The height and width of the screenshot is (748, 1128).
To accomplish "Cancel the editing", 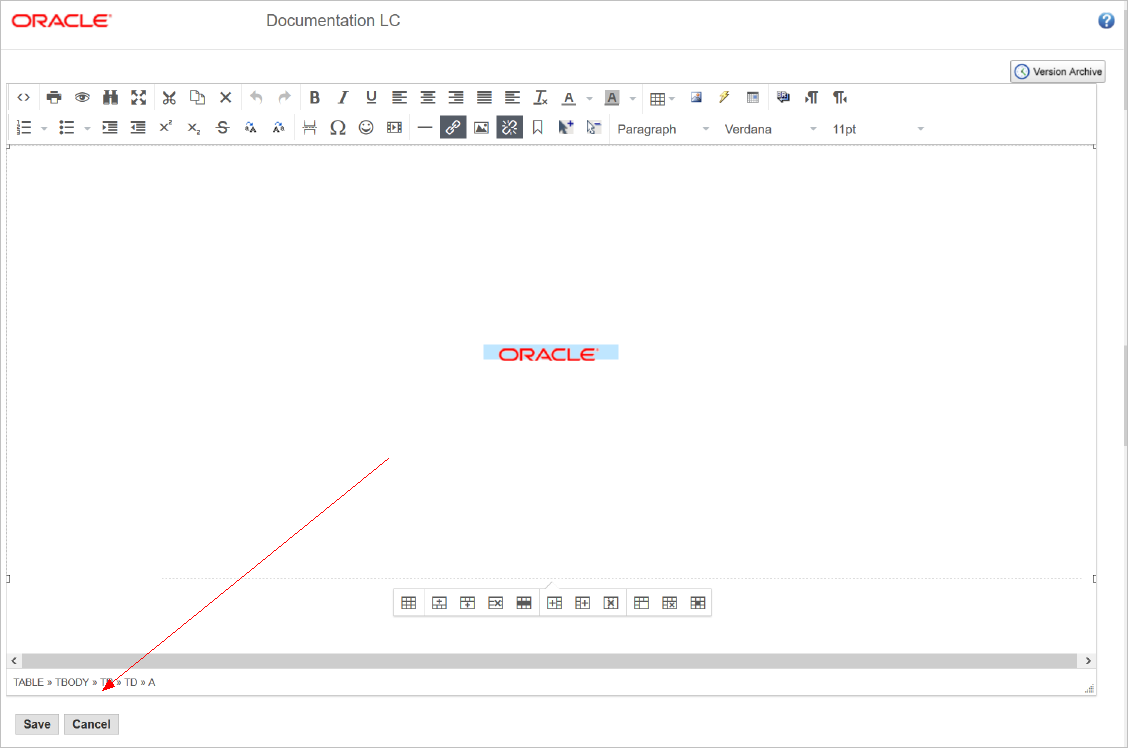I will click(91, 724).
